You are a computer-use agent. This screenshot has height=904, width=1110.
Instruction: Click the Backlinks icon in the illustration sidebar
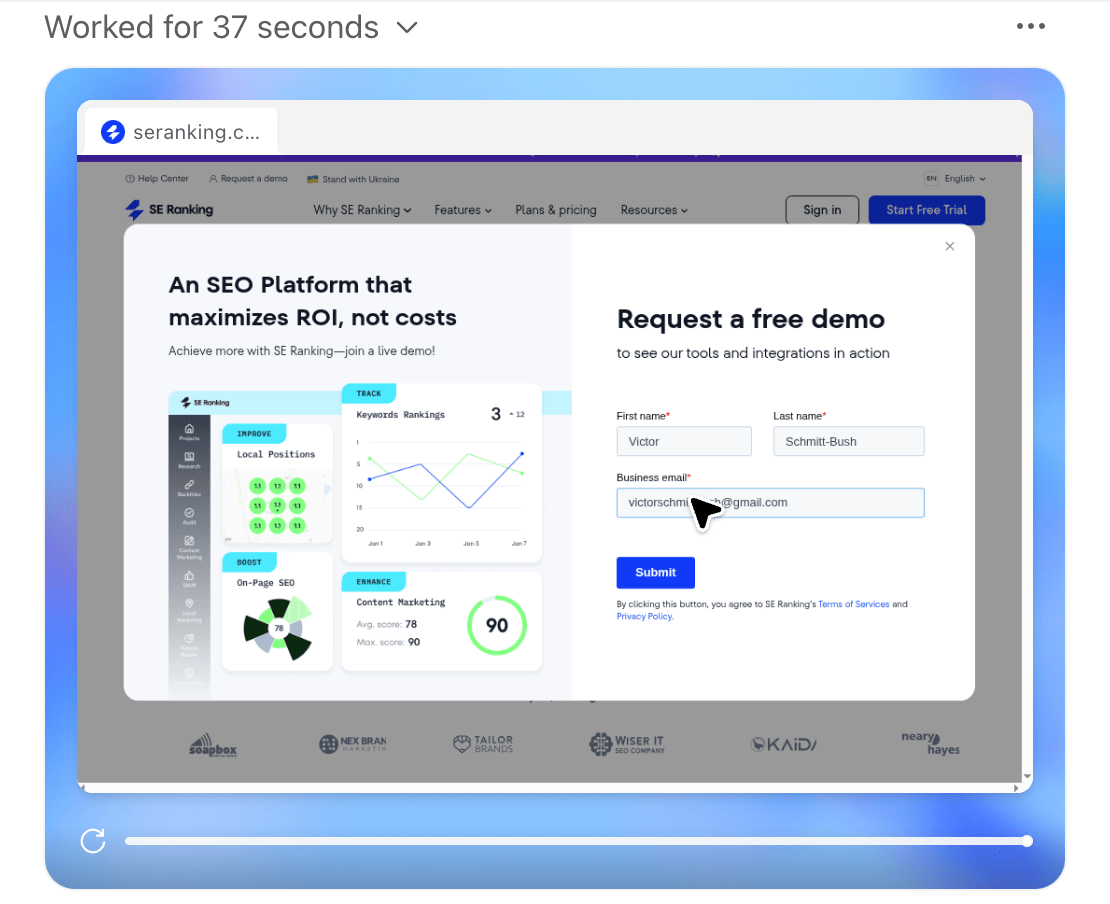(189, 487)
